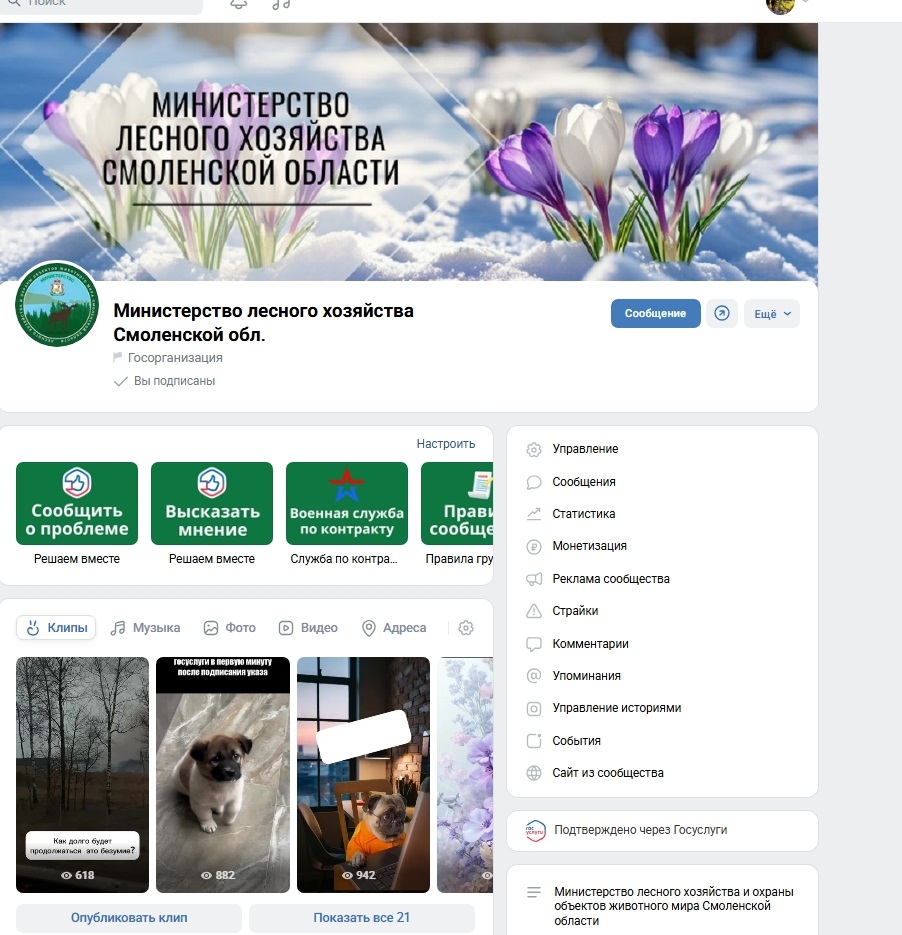Open the notifications bell icon
The width and height of the screenshot is (902, 935).
(x=238, y=4)
